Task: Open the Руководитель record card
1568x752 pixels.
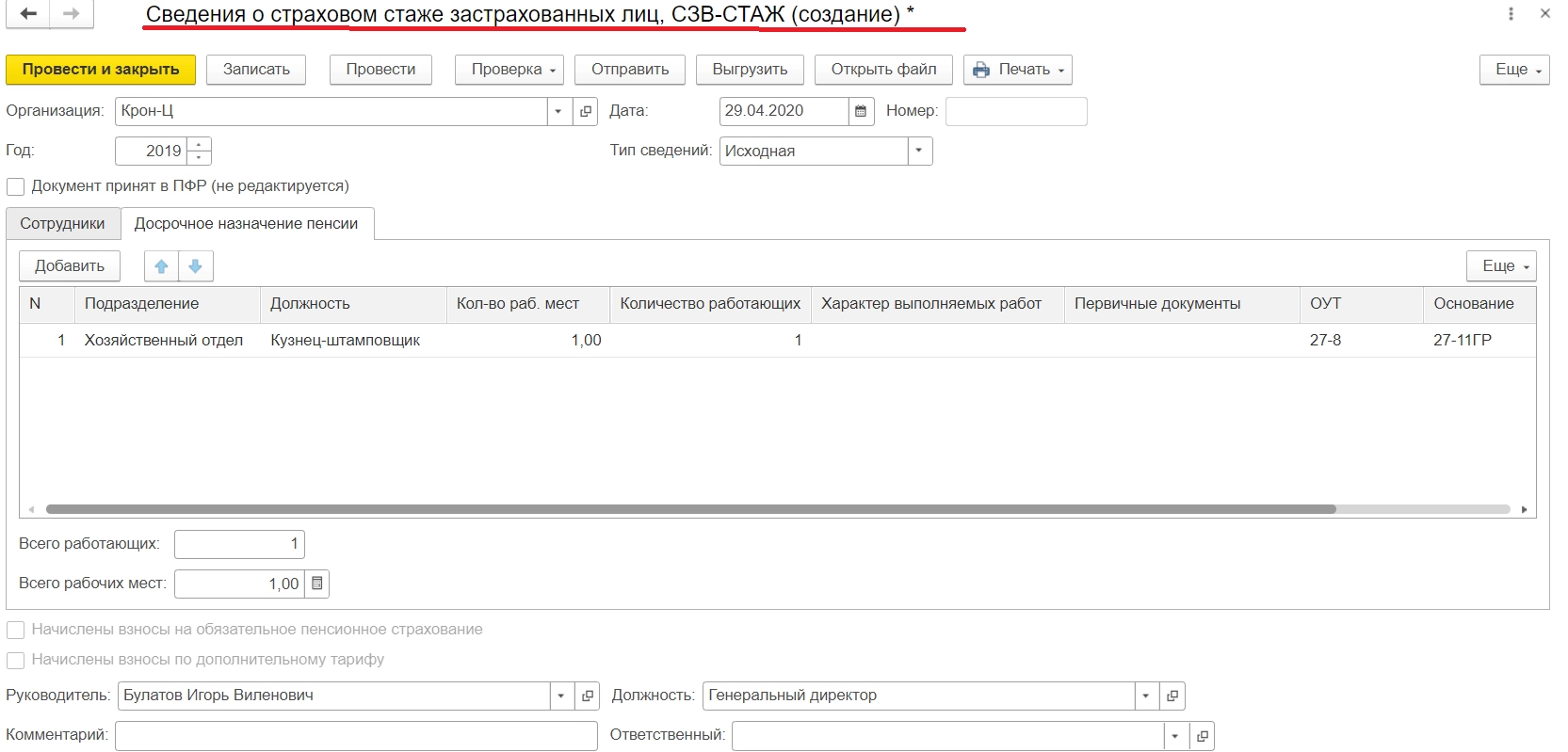Action: point(588,696)
